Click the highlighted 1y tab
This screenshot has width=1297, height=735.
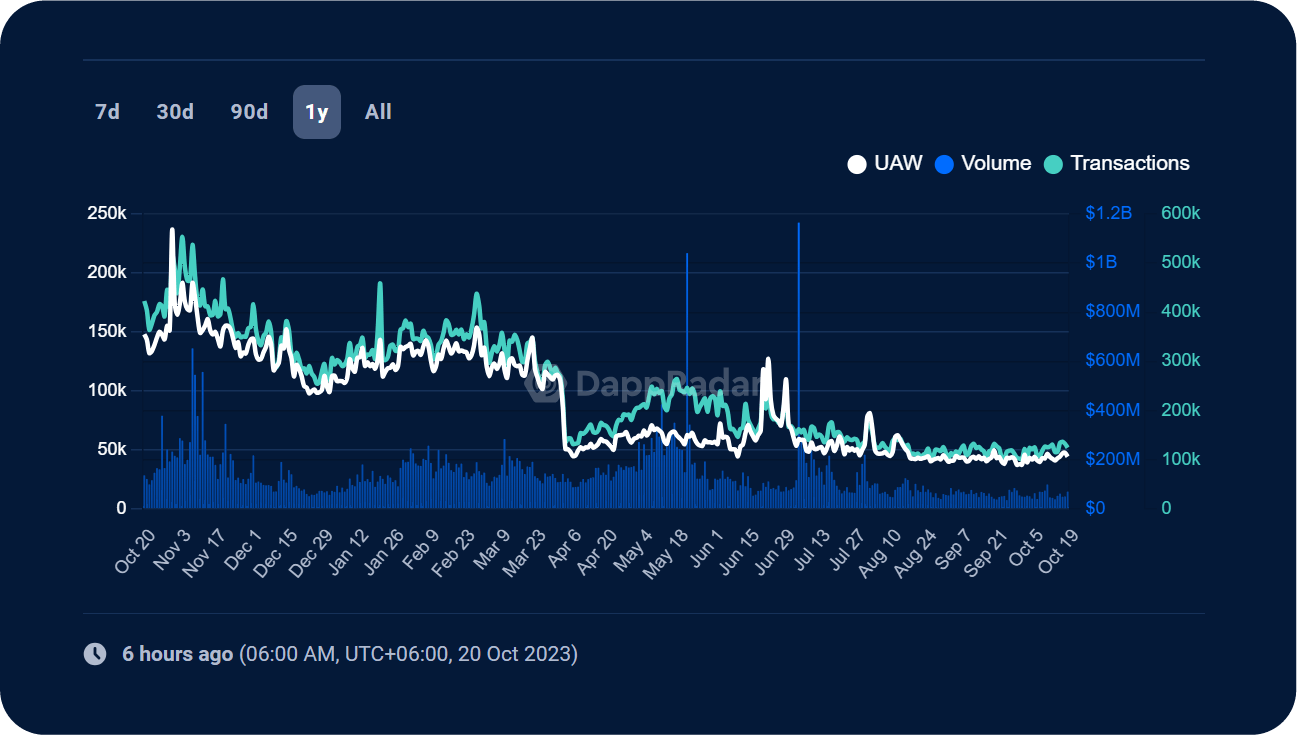tap(317, 112)
